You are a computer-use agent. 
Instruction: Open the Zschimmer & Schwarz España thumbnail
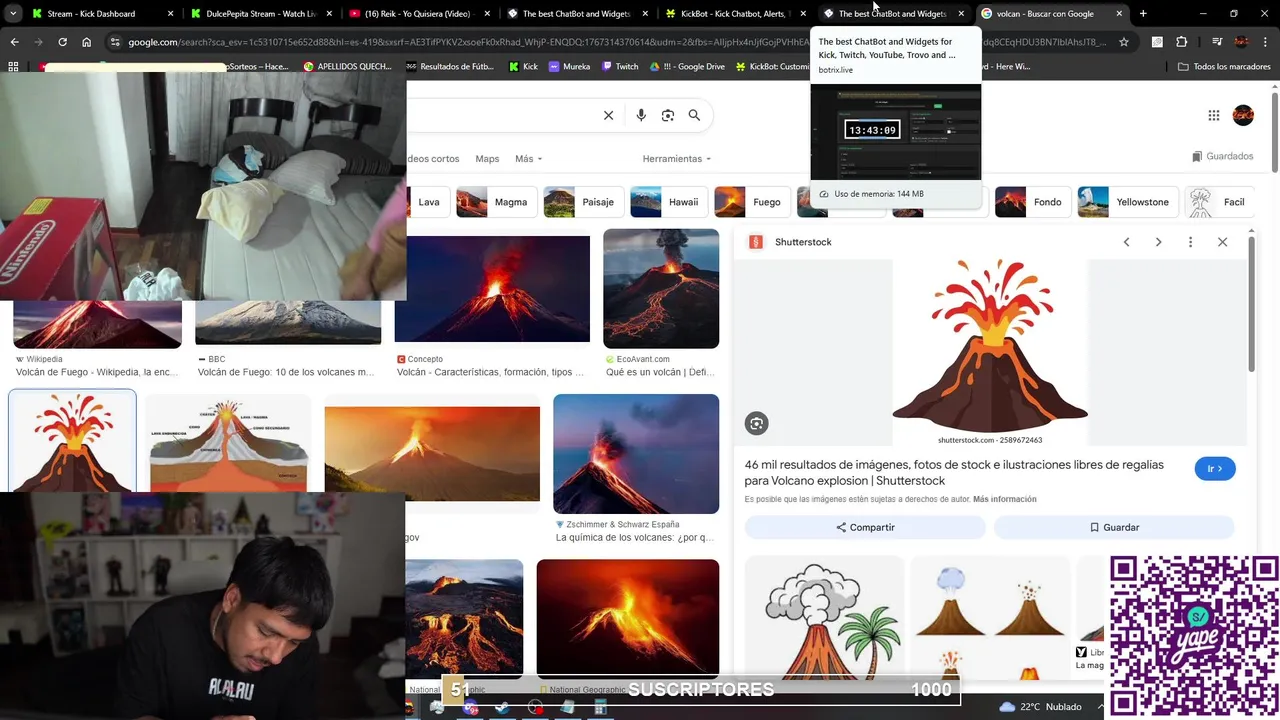[636, 454]
